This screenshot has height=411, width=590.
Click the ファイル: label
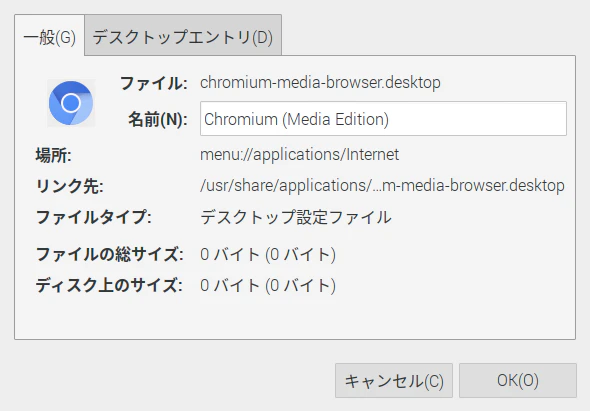coord(154,83)
